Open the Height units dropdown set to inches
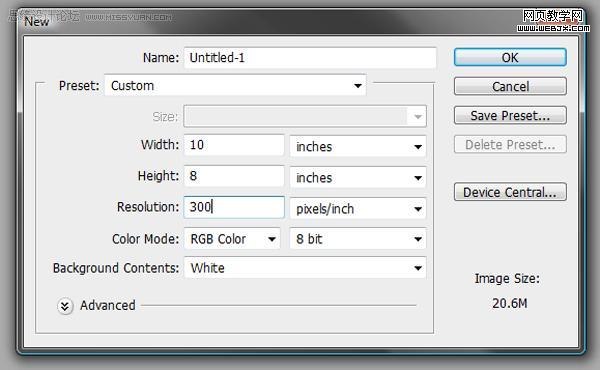Viewport: 600px width, 370px height. (358, 177)
